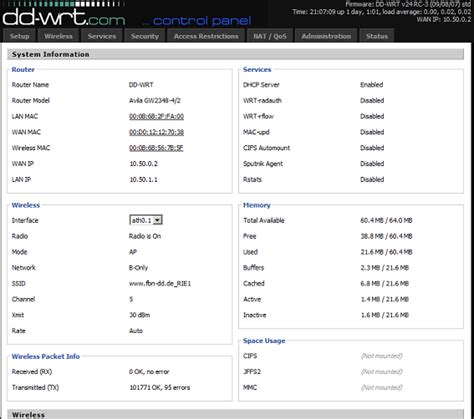Click the SSID value www.fbn-dd.de_RIE1
This screenshot has width=474, height=419.
coord(160,283)
